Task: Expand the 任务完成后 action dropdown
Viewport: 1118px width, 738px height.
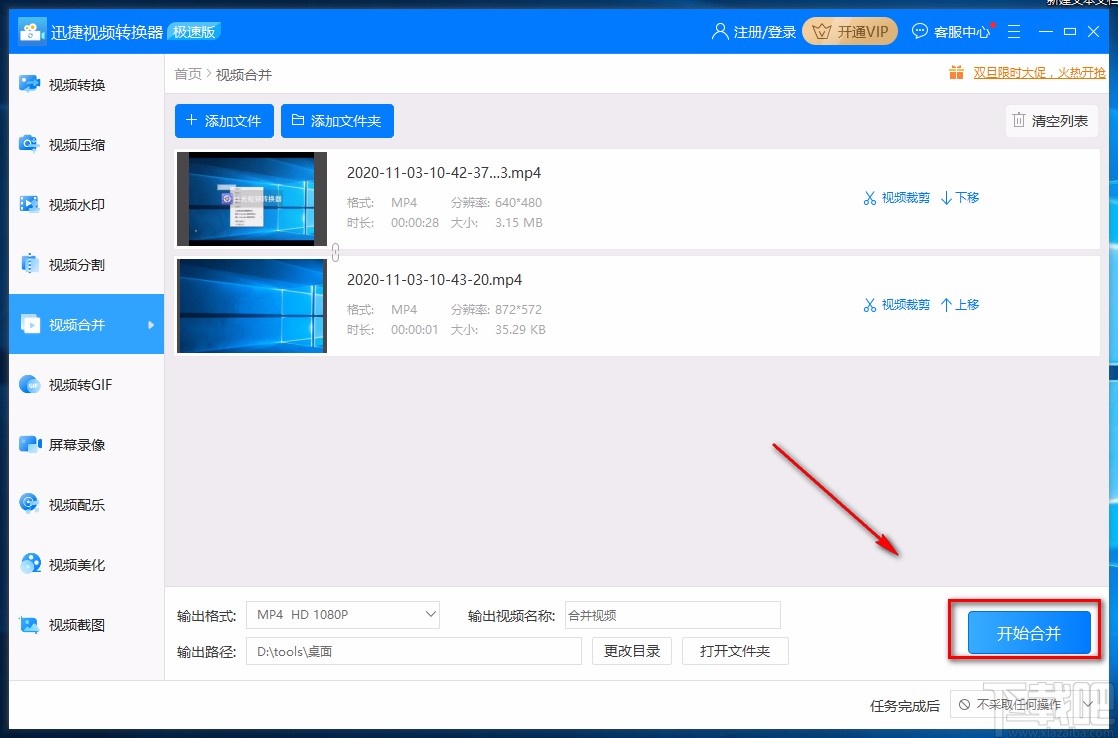Action: [x=1090, y=705]
